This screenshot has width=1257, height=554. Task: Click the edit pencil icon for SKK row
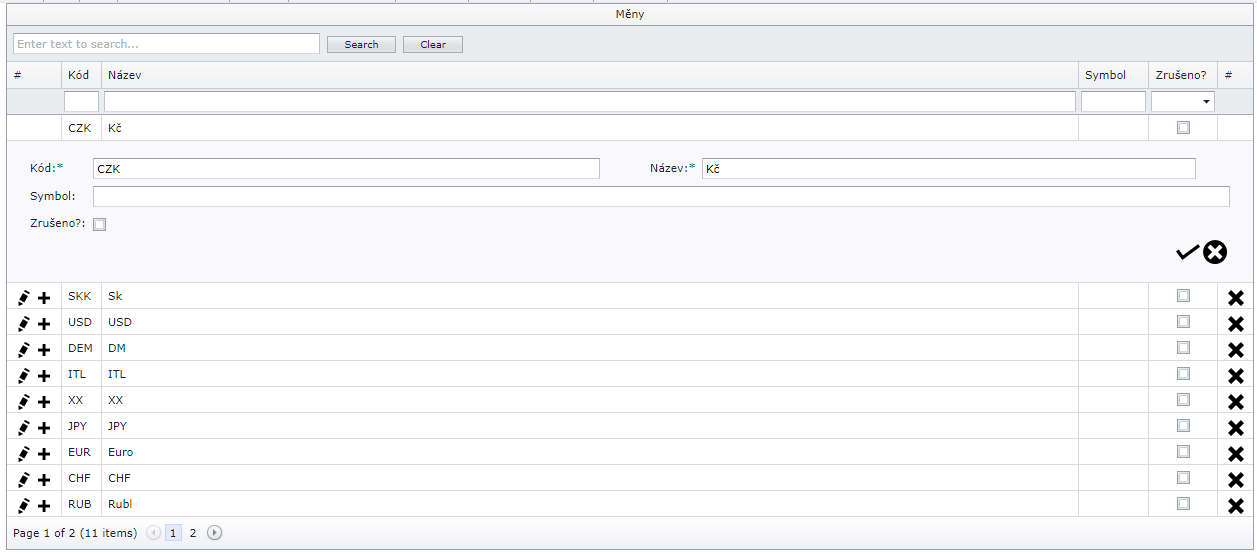tap(24, 297)
